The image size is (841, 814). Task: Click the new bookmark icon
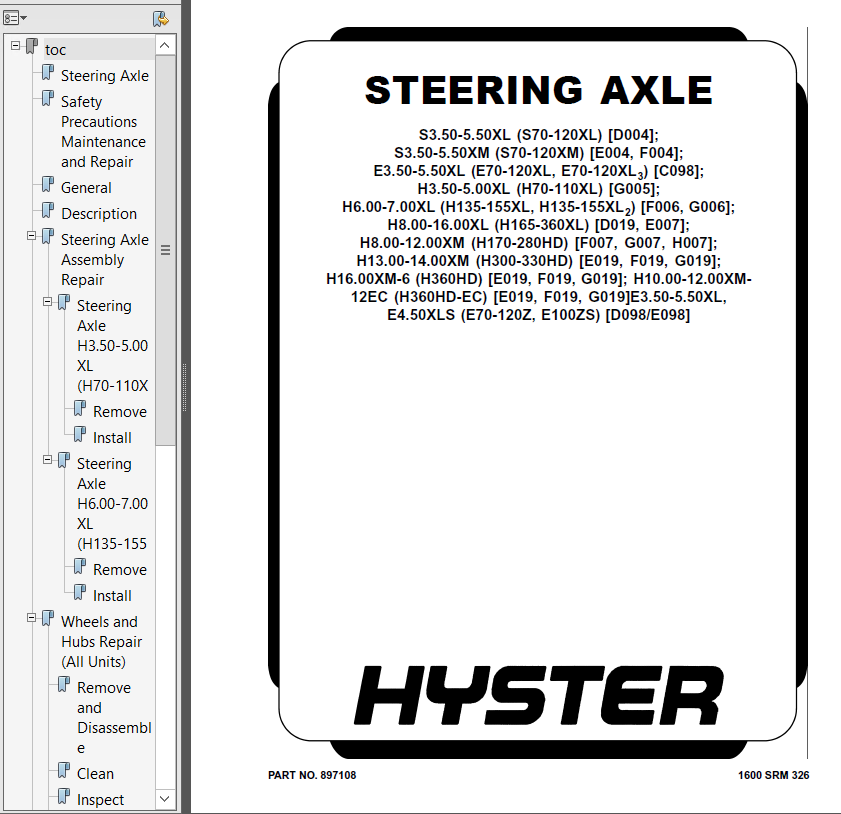160,19
